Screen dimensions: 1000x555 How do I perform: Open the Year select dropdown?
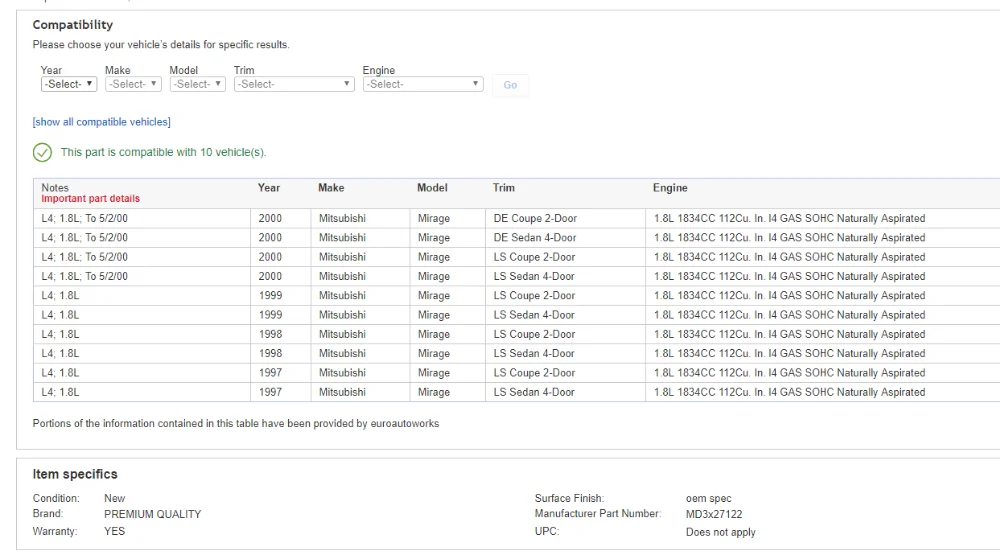tap(69, 84)
